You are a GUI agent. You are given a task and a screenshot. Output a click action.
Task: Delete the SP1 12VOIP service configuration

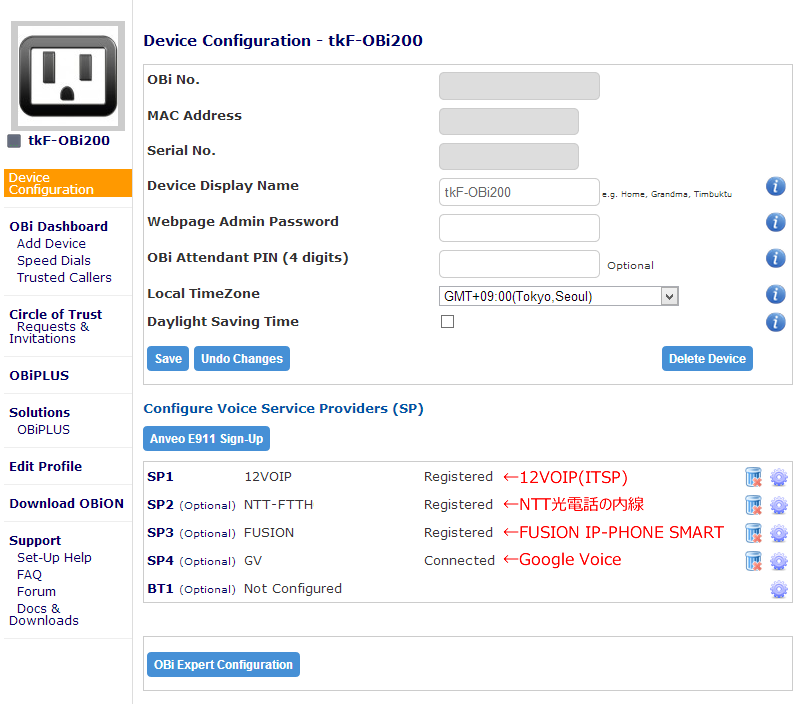pos(753,477)
